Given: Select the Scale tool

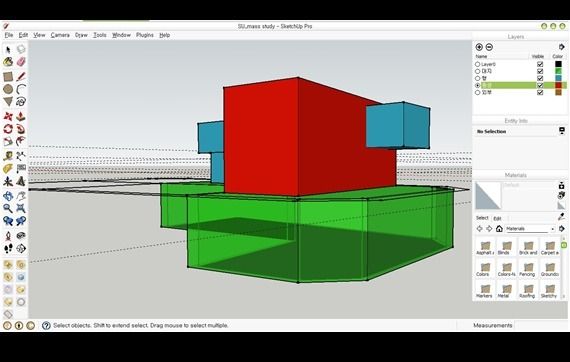Looking at the screenshot, I should click(x=8, y=141).
